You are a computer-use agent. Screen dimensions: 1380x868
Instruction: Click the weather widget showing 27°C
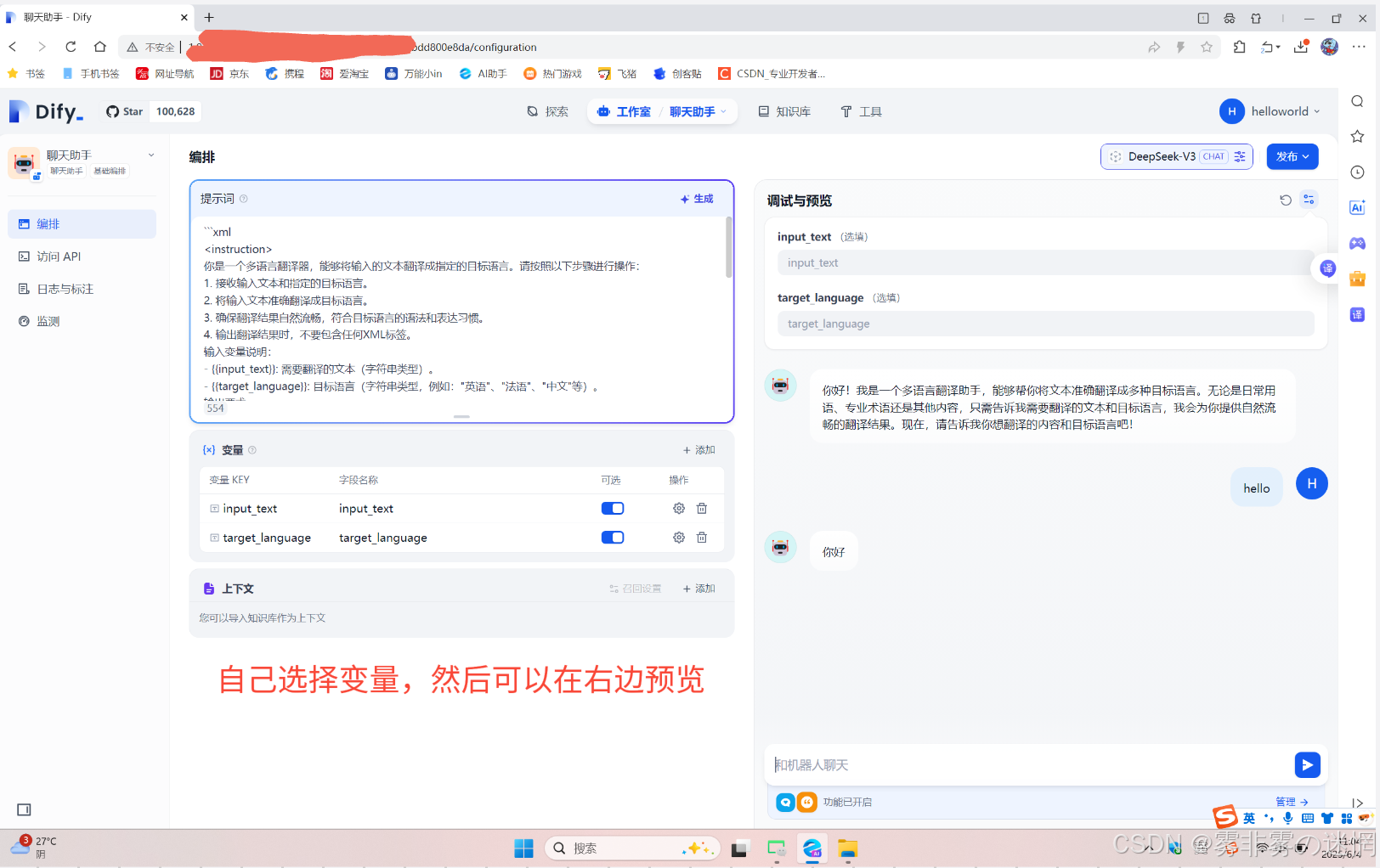(x=34, y=847)
